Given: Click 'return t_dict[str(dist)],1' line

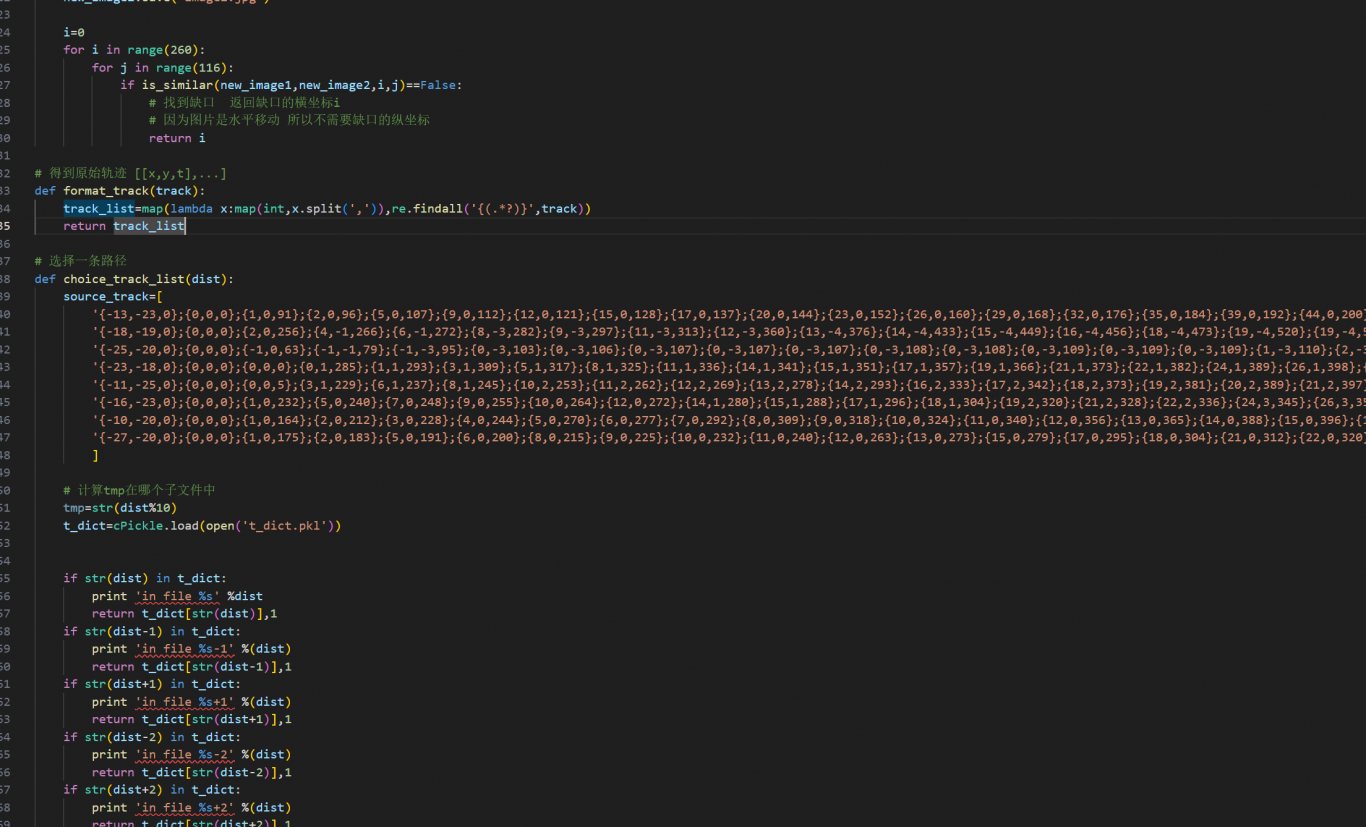Looking at the screenshot, I should click(185, 613).
